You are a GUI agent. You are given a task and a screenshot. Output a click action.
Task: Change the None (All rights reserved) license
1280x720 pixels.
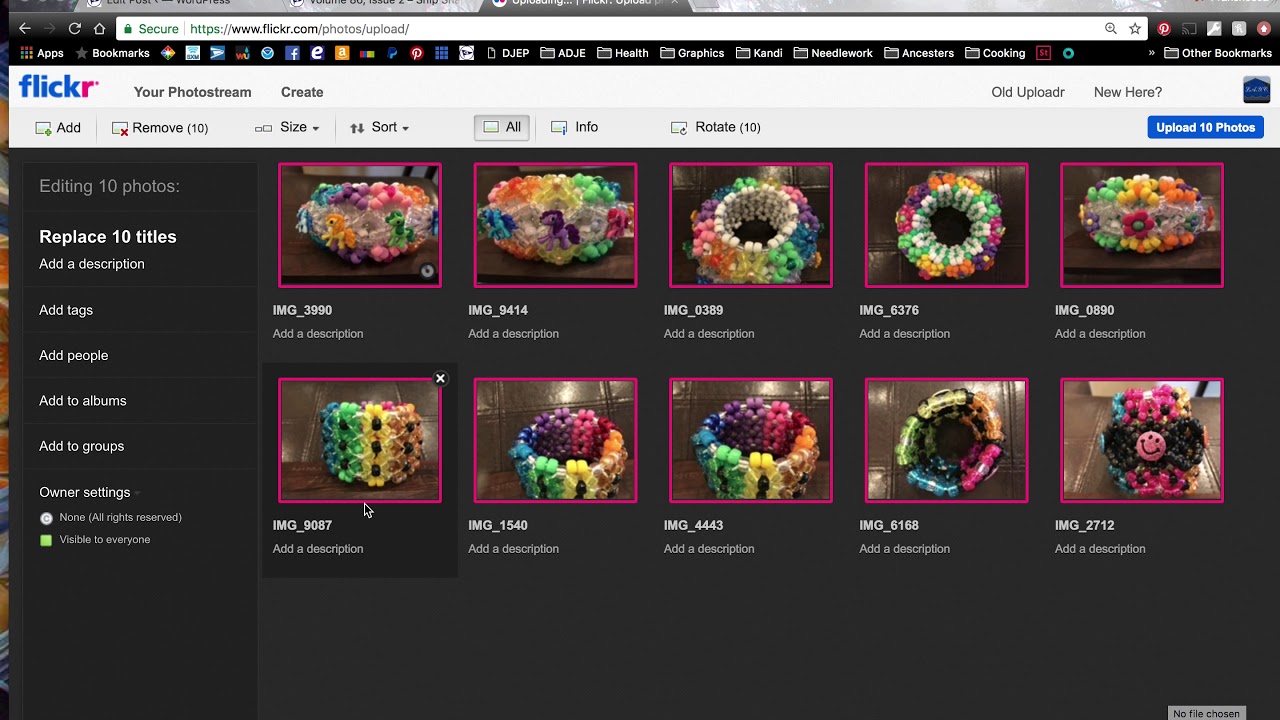coord(111,517)
